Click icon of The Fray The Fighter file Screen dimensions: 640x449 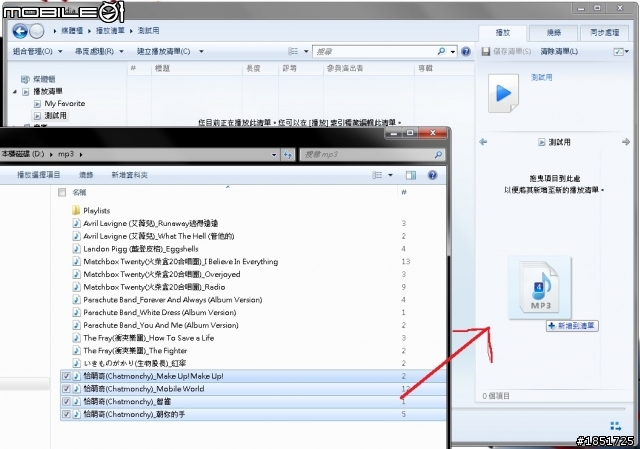click(76, 351)
